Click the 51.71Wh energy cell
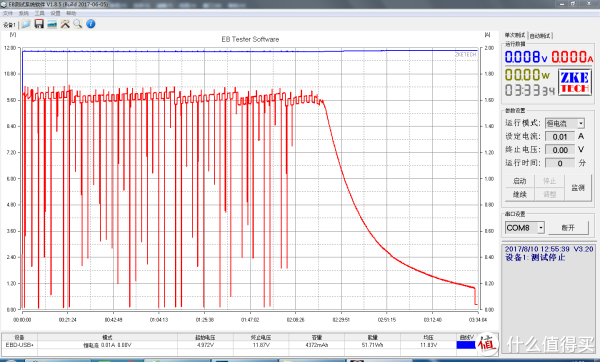Image resolution: width=600 pixels, height=362 pixels. click(372, 345)
